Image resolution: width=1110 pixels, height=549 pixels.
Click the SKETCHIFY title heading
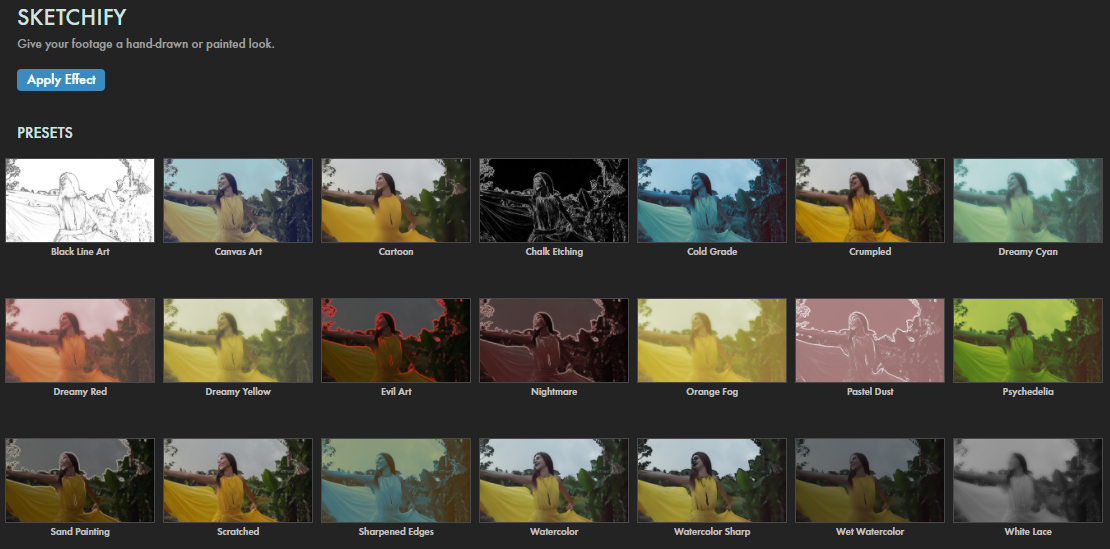point(71,18)
